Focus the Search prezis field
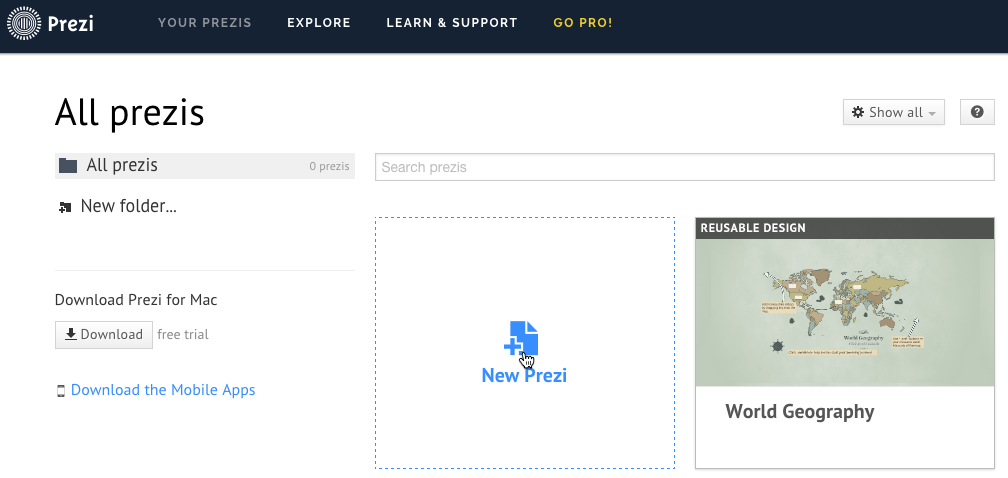 [685, 167]
